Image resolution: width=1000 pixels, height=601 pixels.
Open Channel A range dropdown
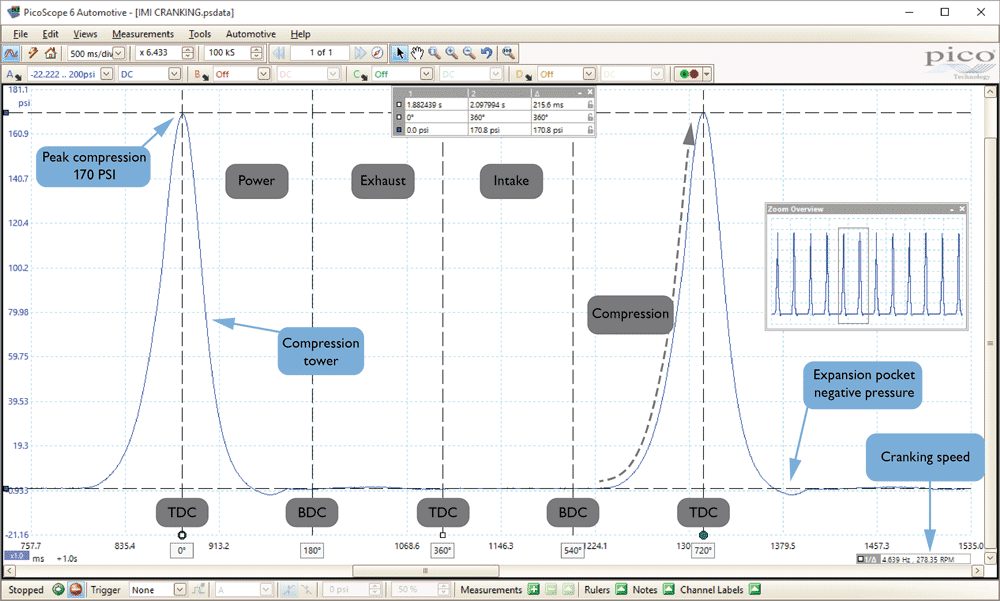pyautogui.click(x=107, y=75)
